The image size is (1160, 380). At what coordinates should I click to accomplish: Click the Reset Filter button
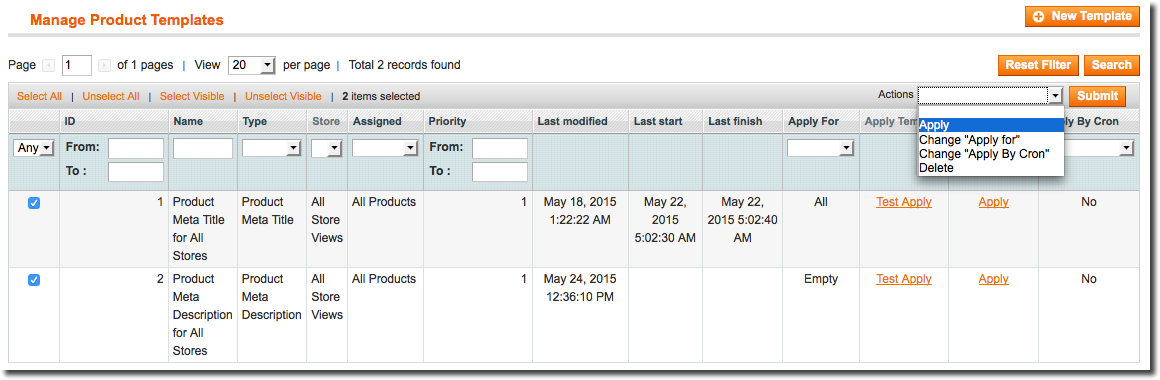1038,65
